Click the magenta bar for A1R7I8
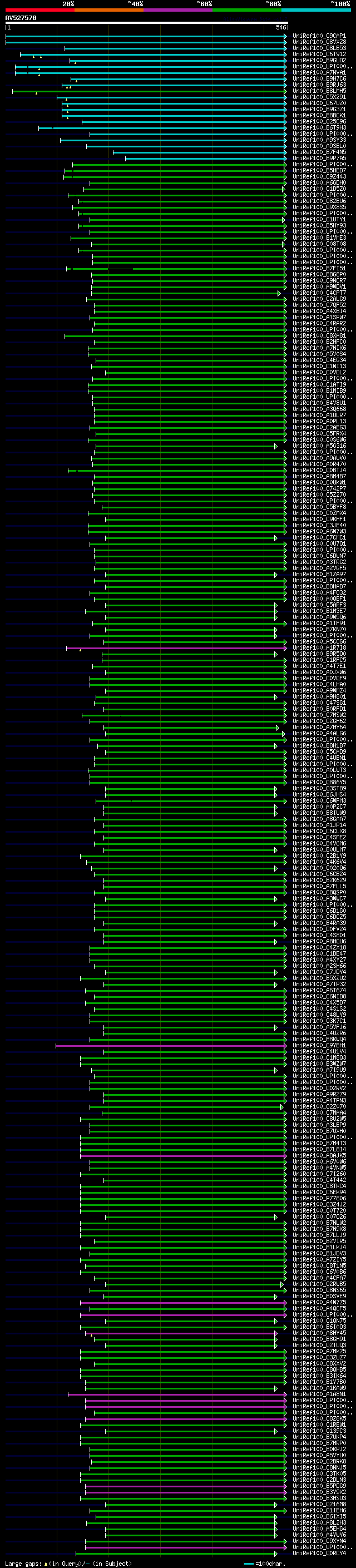Image resolution: width=356 pixels, height=1568 pixels. [x=176, y=648]
